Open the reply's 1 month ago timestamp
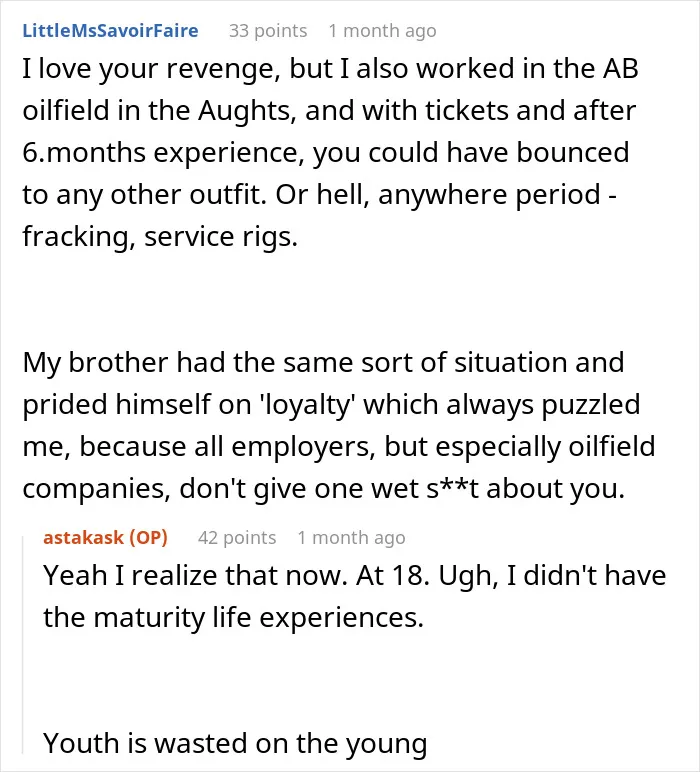 [351, 538]
